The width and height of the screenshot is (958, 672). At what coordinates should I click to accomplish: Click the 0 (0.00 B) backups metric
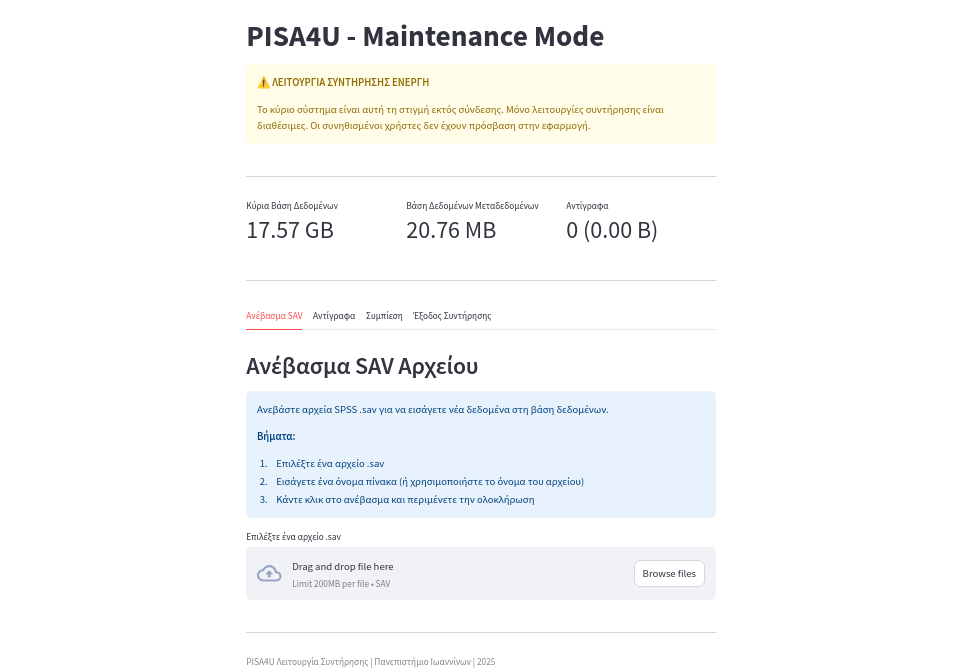tap(612, 230)
